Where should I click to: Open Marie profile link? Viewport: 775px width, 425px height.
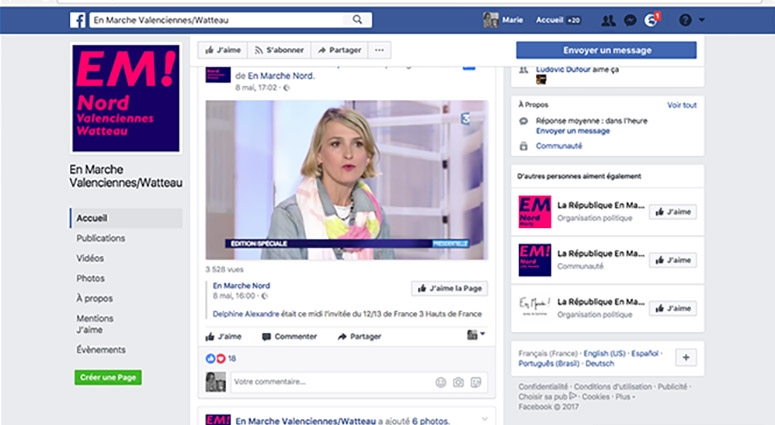[513, 20]
